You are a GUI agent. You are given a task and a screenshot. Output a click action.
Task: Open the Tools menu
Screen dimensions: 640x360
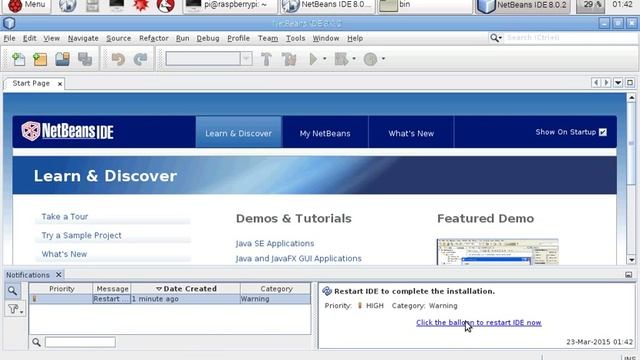[x=295, y=38]
